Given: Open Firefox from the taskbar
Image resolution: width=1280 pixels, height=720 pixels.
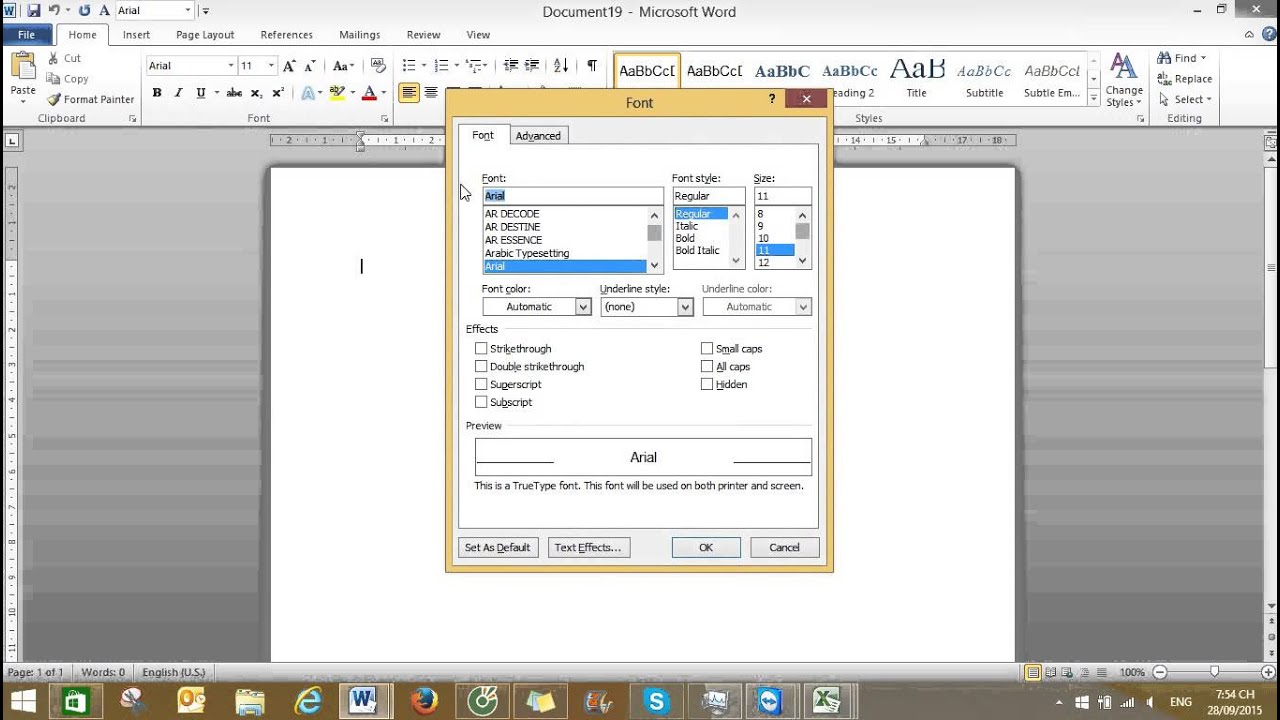Looking at the screenshot, I should (424, 701).
